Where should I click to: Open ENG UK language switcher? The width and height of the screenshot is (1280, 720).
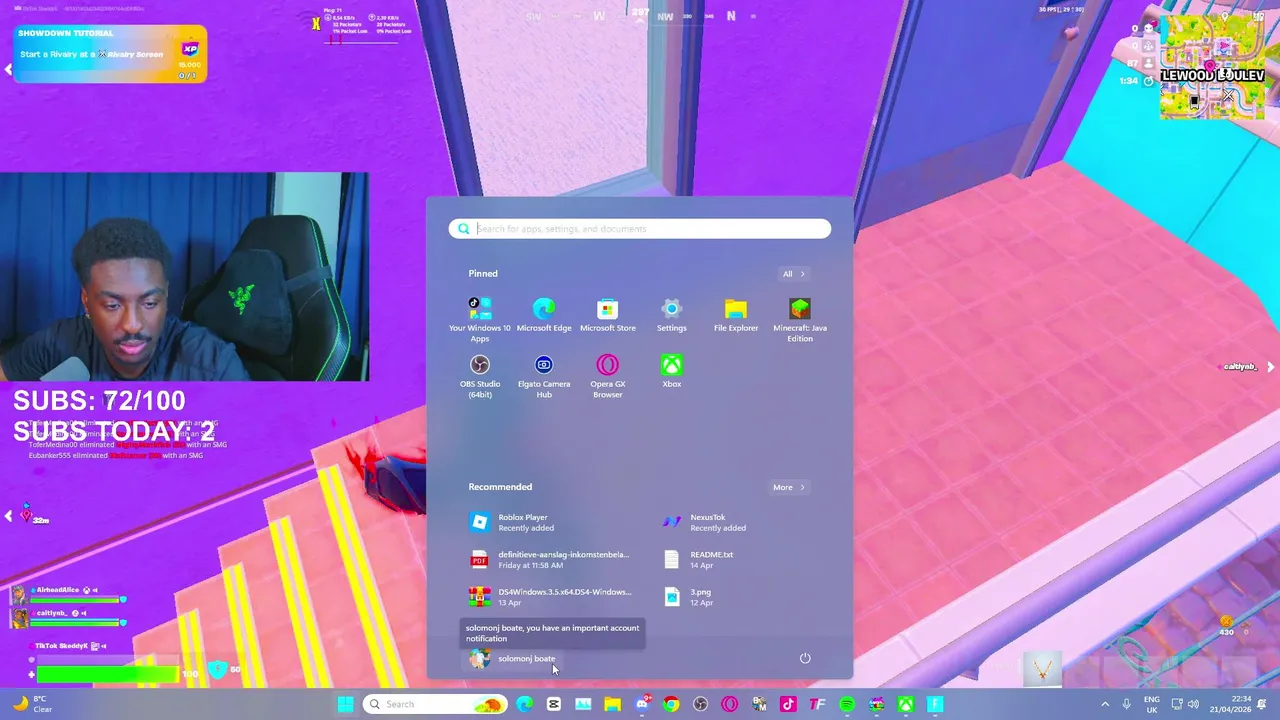[x=1152, y=704]
